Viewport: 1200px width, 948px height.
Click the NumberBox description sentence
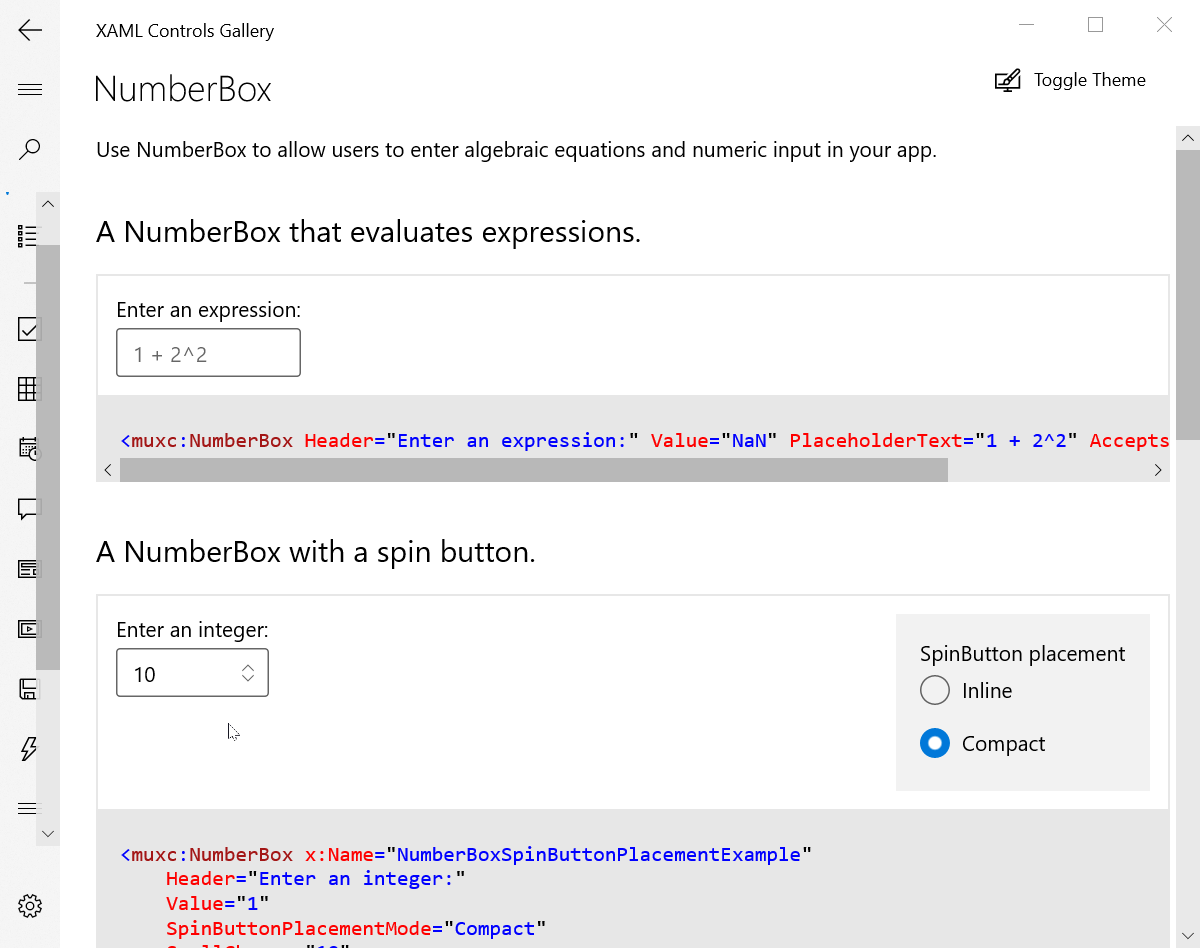coord(516,151)
